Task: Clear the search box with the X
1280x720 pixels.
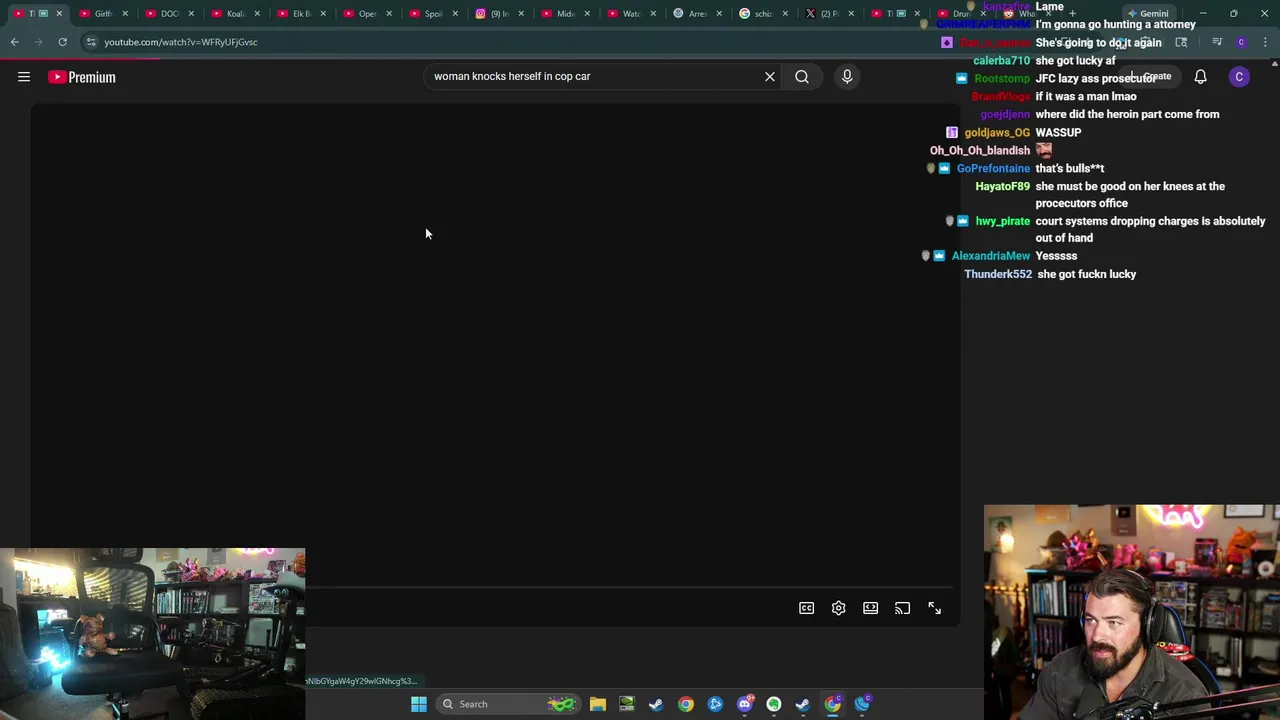Action: point(770,76)
